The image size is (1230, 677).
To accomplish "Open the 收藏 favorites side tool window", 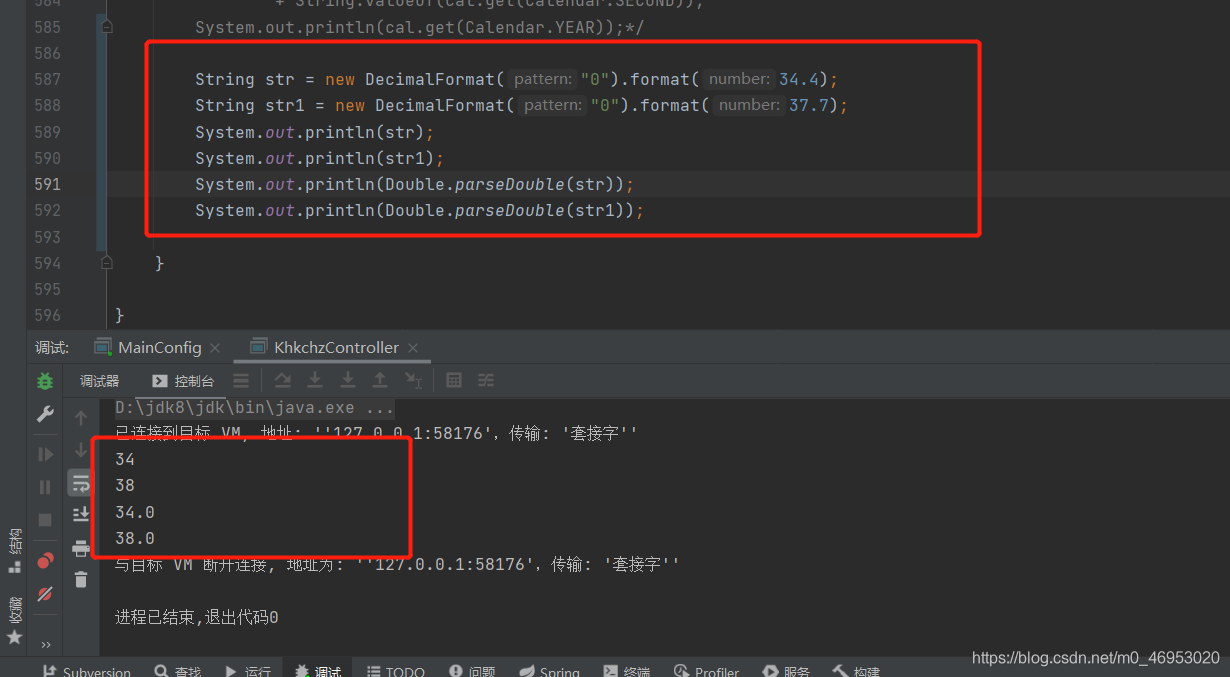I will 15,620.
